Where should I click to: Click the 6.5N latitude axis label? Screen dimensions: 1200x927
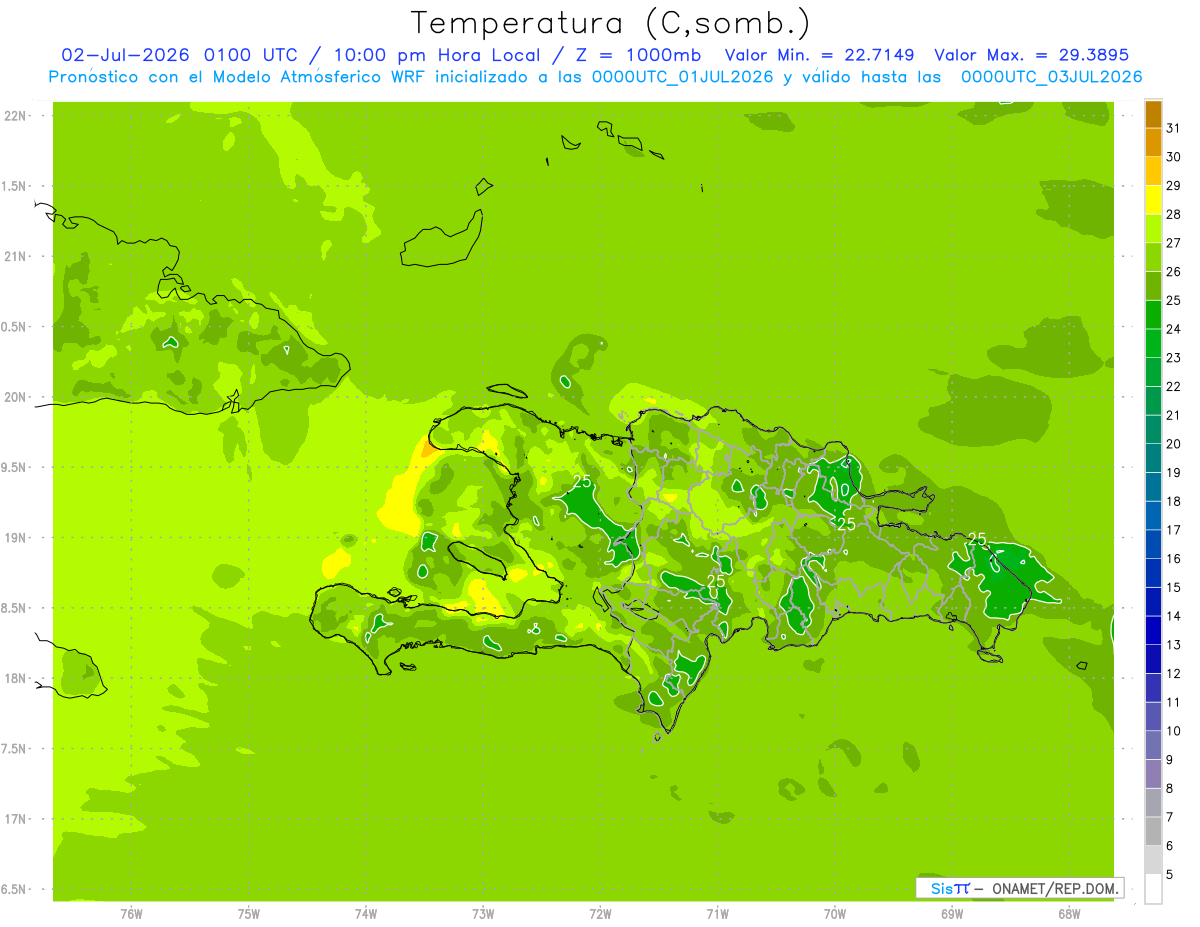(15, 889)
